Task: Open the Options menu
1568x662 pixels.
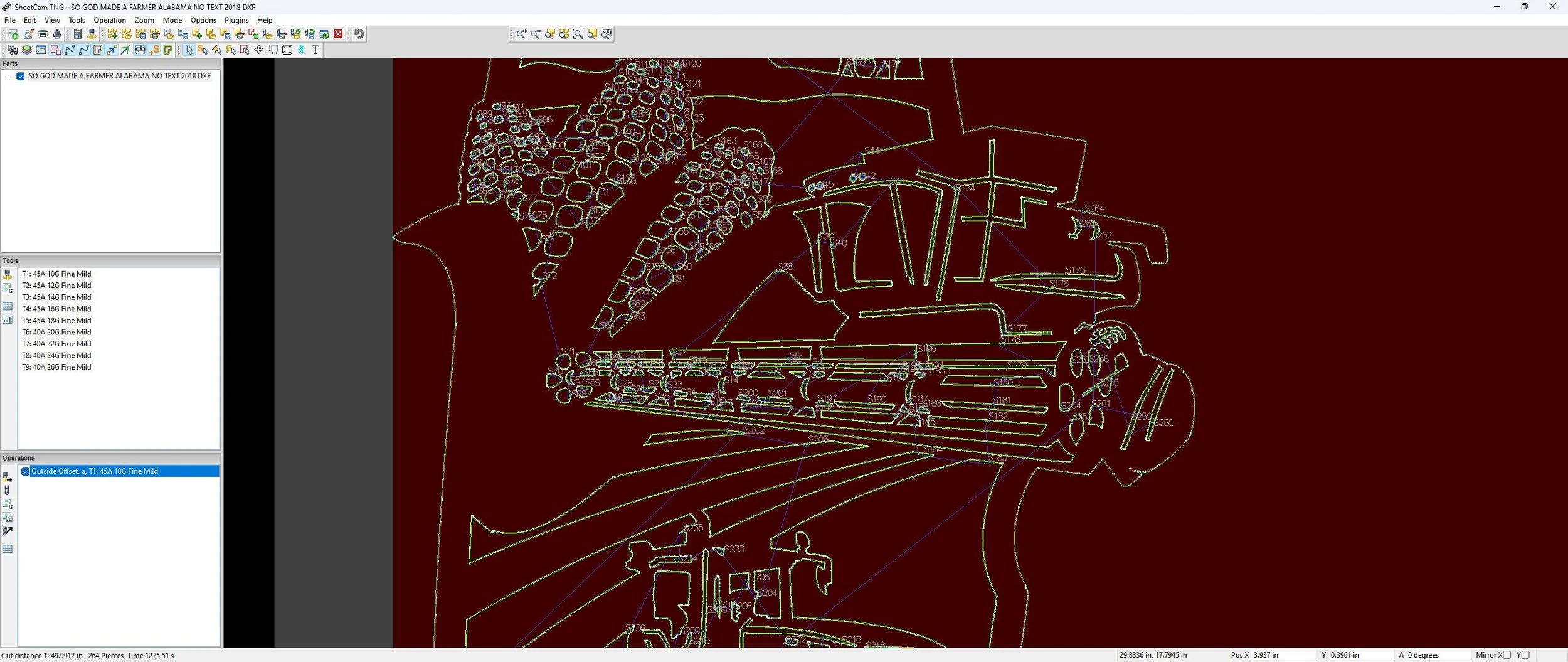Action: coord(203,20)
